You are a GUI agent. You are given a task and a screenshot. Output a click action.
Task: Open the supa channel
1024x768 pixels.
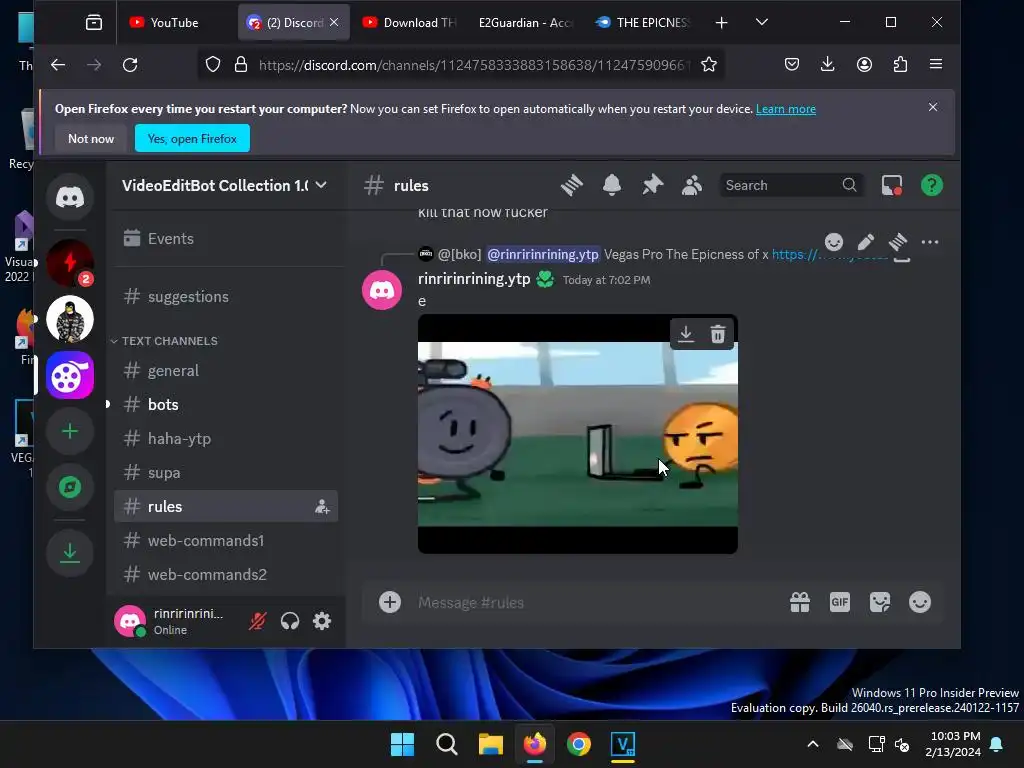pyautogui.click(x=226, y=472)
